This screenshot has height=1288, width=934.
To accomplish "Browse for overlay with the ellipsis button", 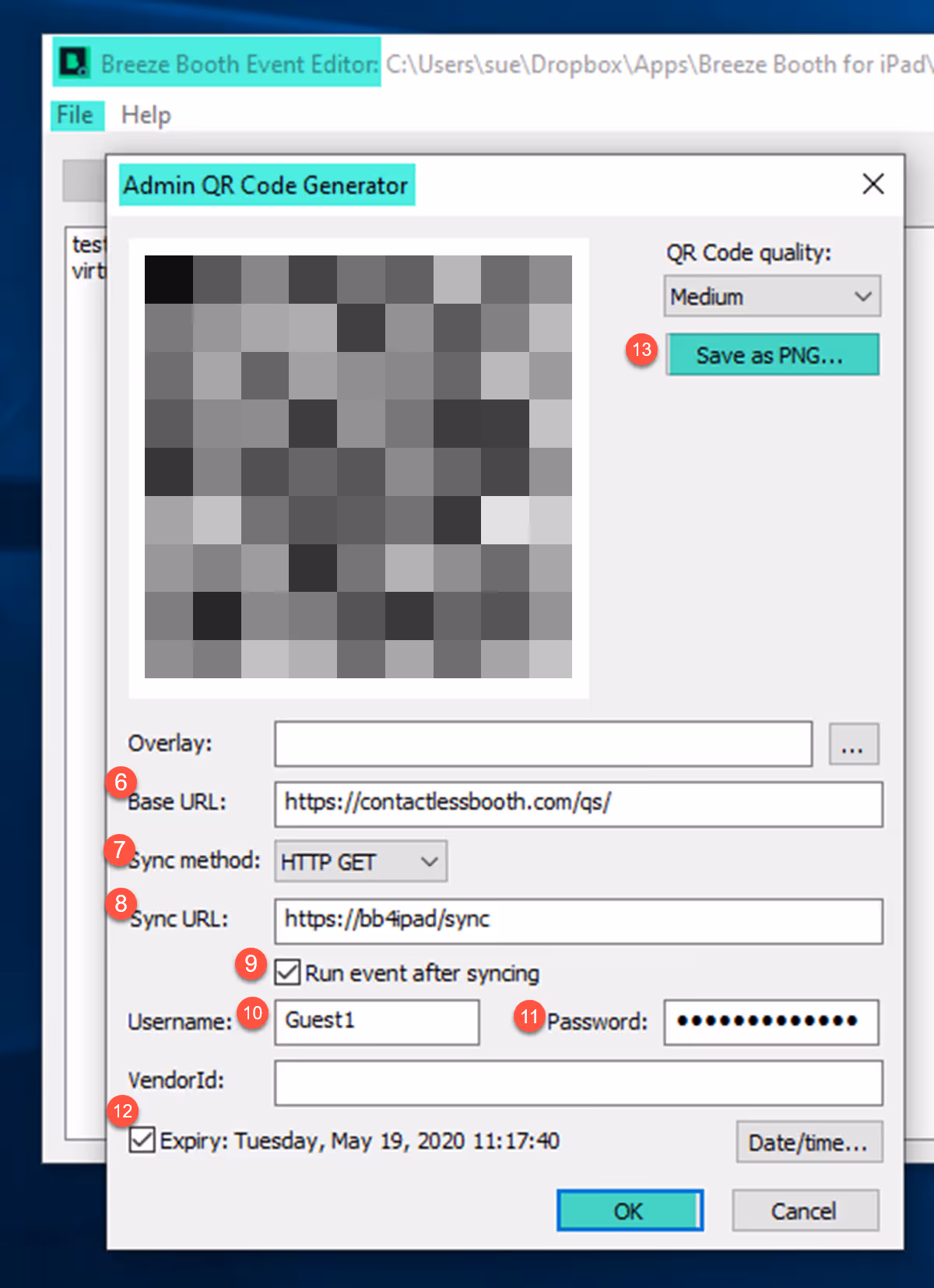I will click(854, 744).
